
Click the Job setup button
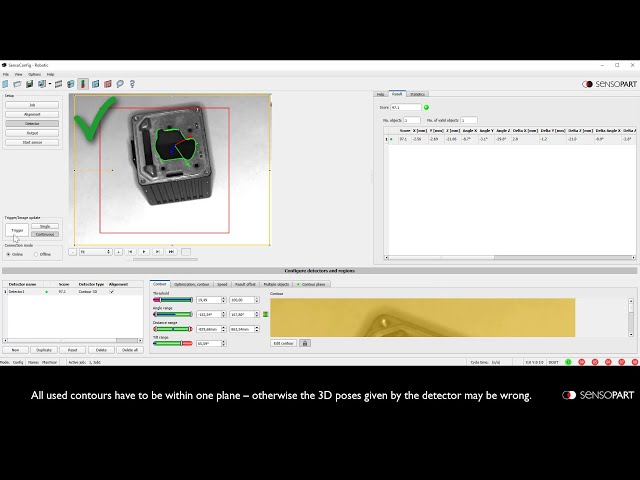click(32, 105)
